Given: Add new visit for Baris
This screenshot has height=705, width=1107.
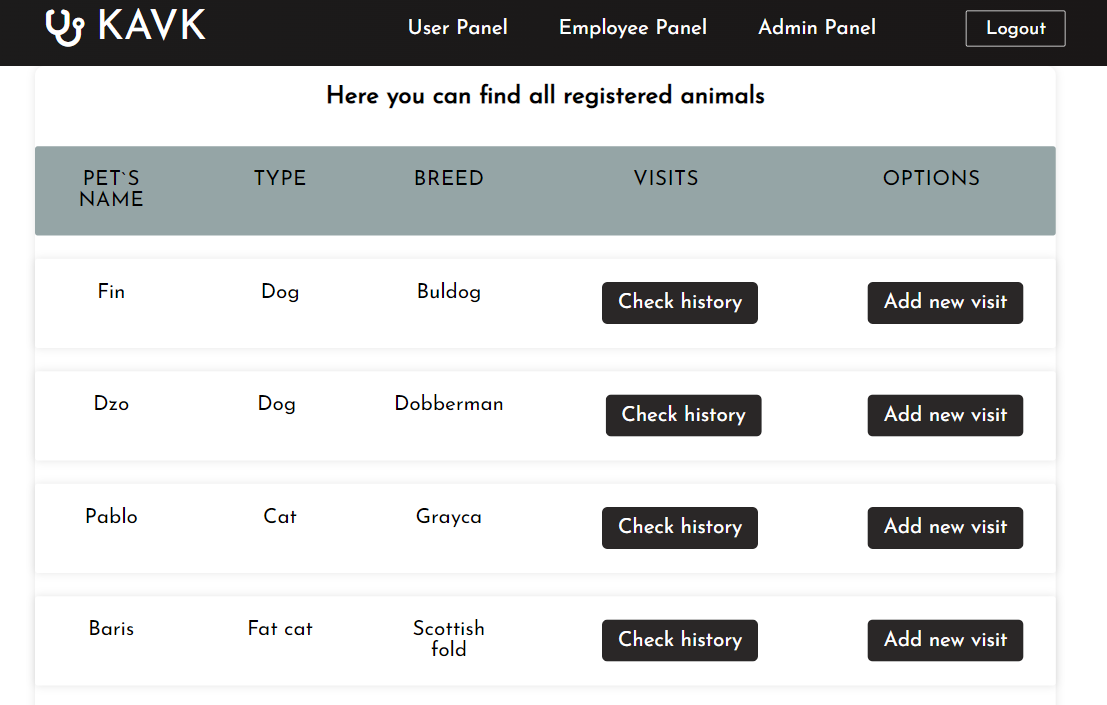Looking at the screenshot, I should (944, 640).
